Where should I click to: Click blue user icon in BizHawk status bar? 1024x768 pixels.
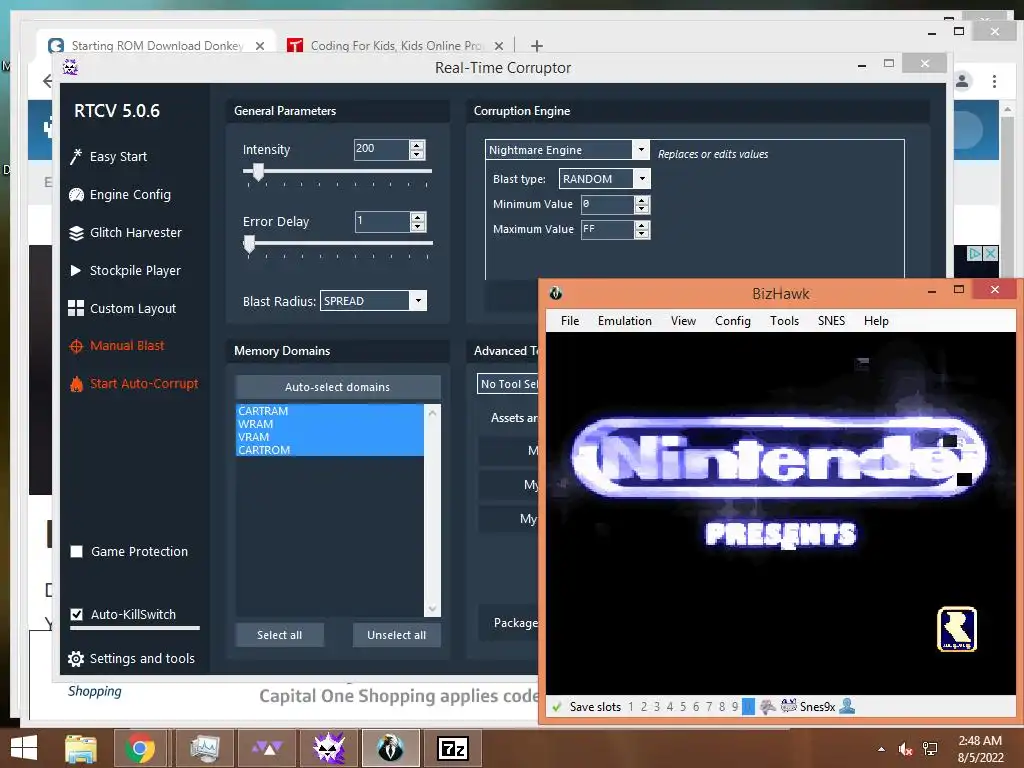(x=847, y=706)
